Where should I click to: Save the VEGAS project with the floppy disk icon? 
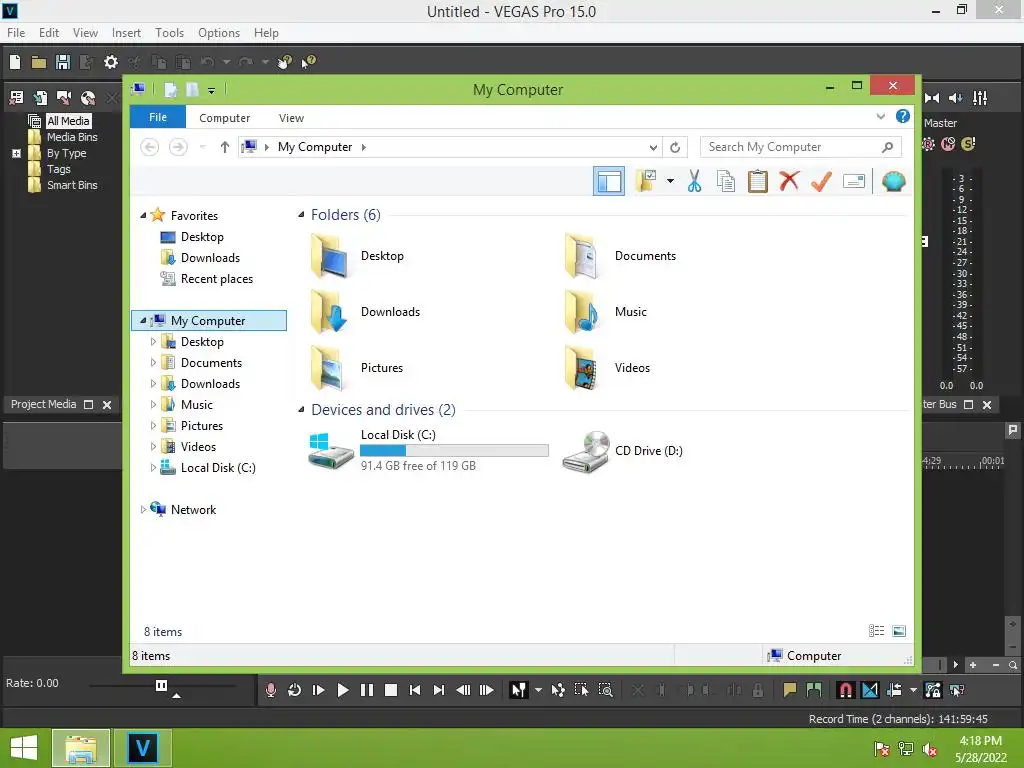(x=63, y=62)
